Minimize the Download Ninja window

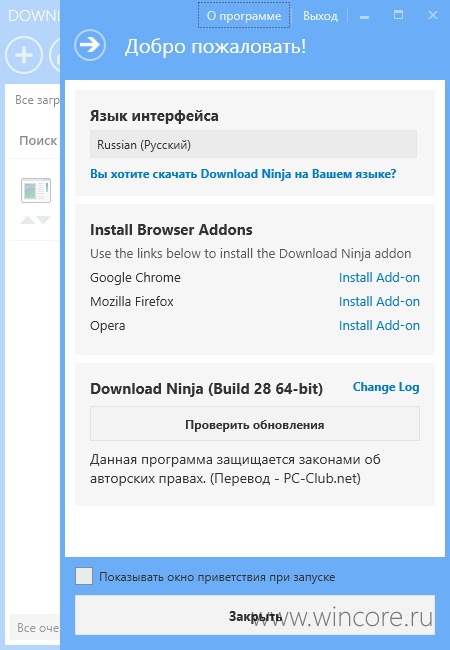click(365, 17)
